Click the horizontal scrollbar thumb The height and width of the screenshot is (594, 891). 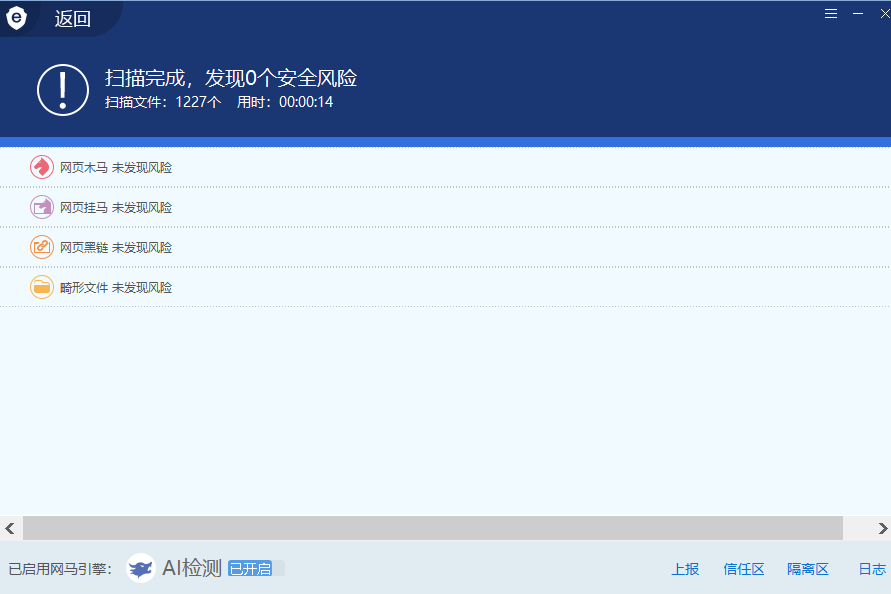point(432,528)
